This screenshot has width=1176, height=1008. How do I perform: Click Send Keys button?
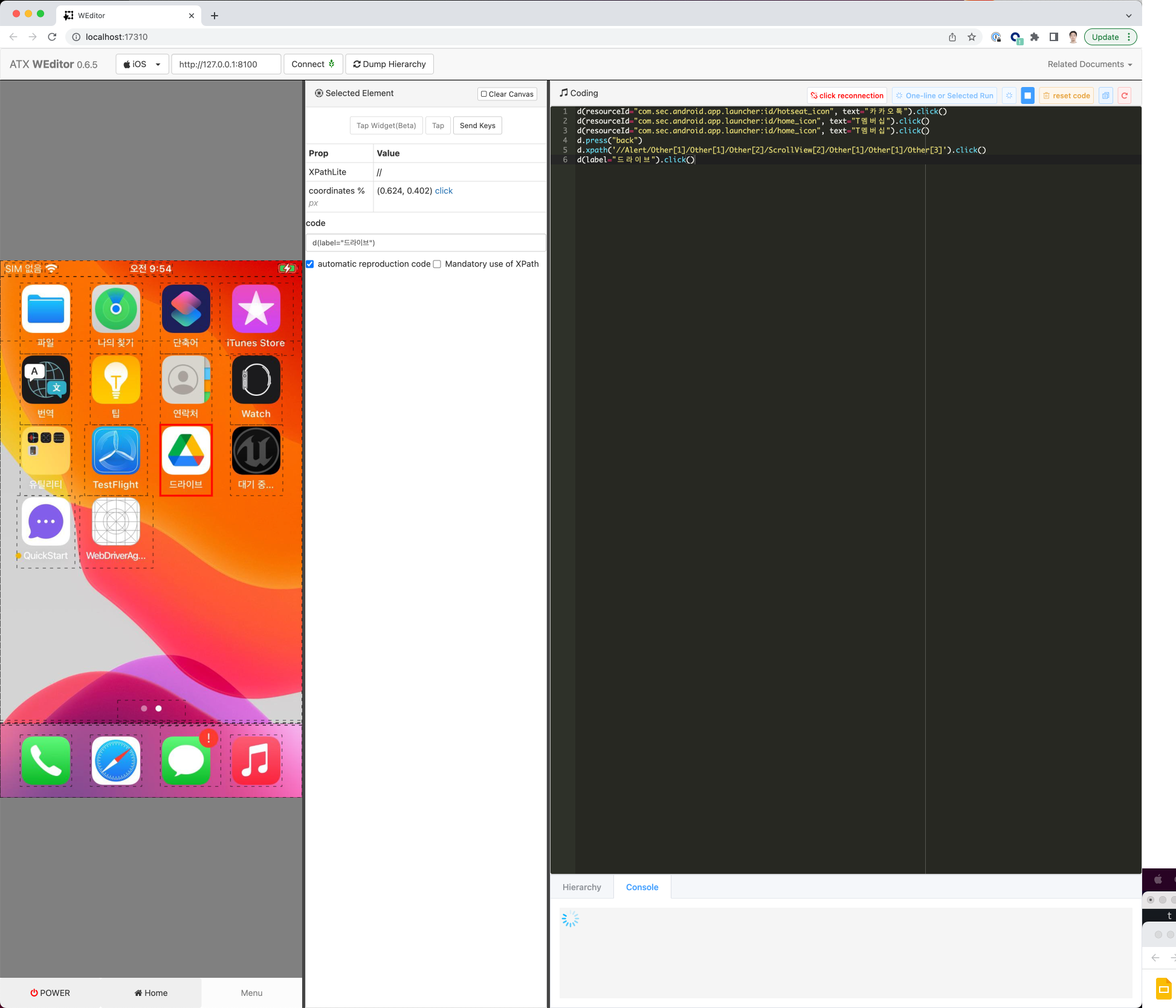click(477, 125)
